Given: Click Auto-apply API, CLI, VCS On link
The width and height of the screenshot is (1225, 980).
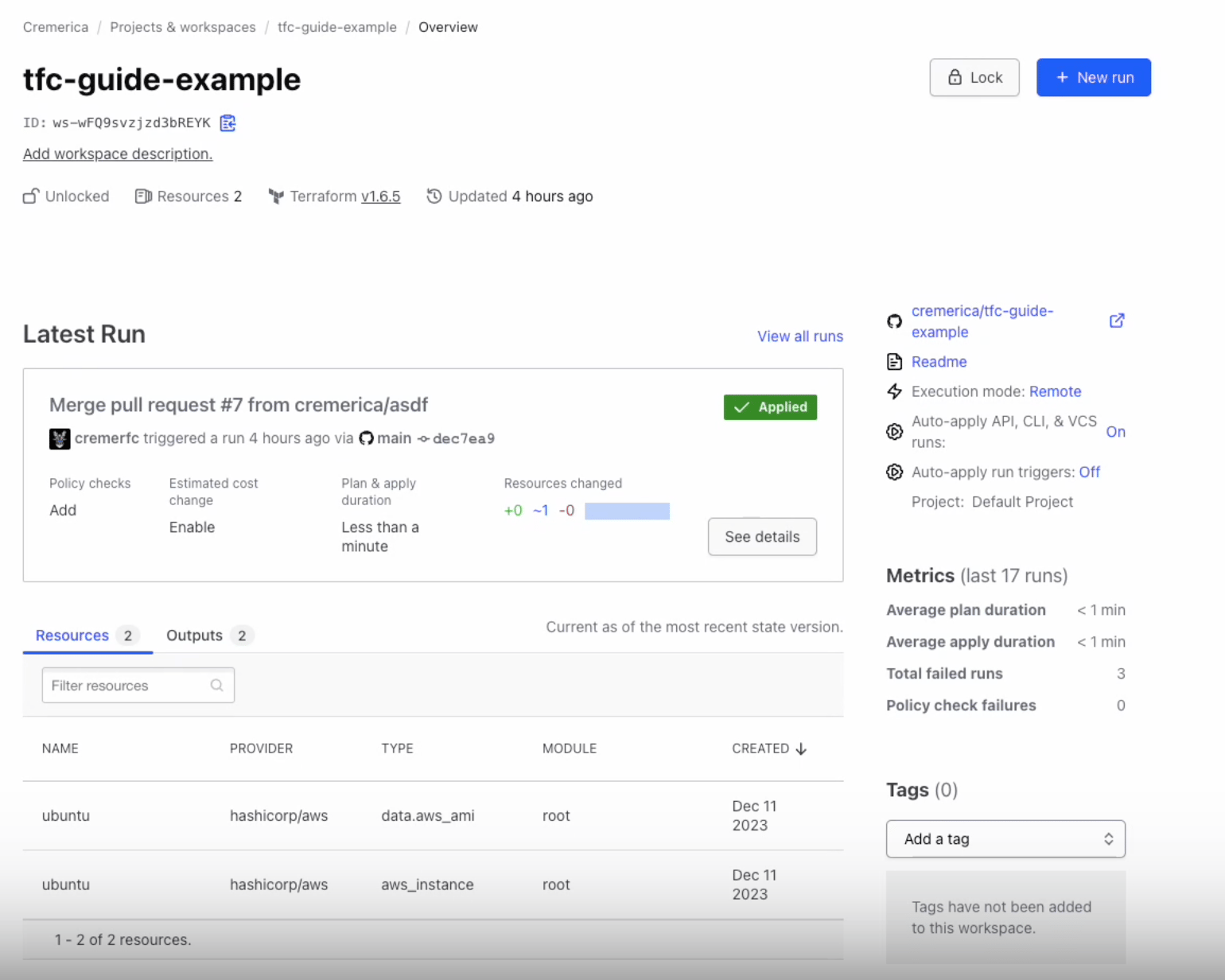Looking at the screenshot, I should click(x=1116, y=432).
